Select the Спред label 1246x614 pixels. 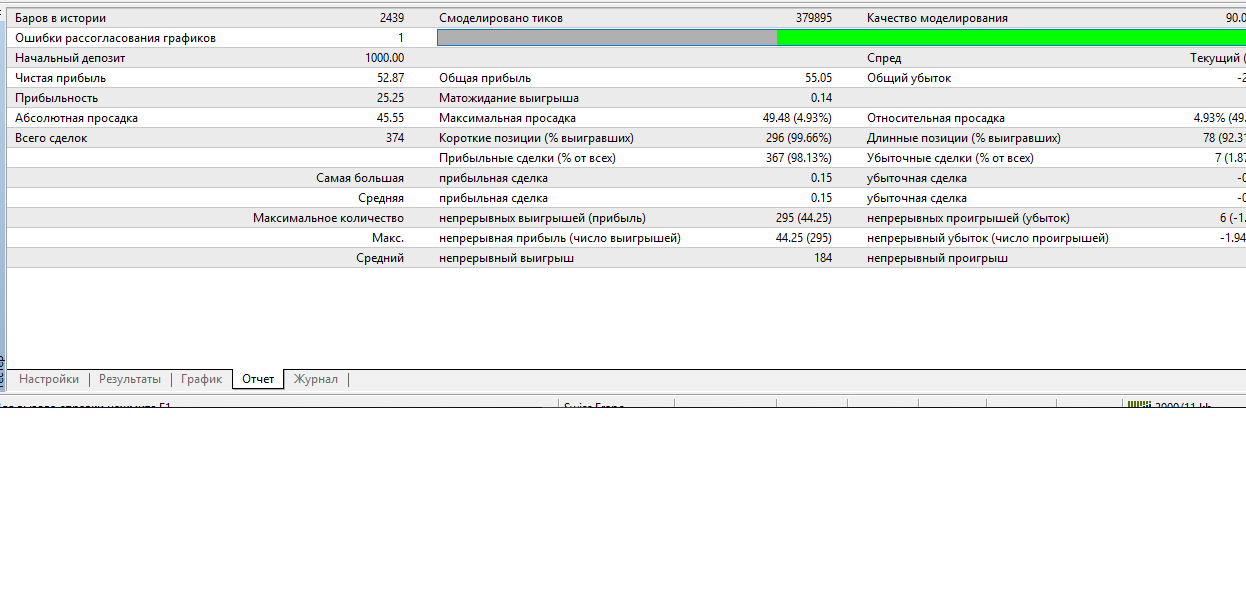pos(884,58)
